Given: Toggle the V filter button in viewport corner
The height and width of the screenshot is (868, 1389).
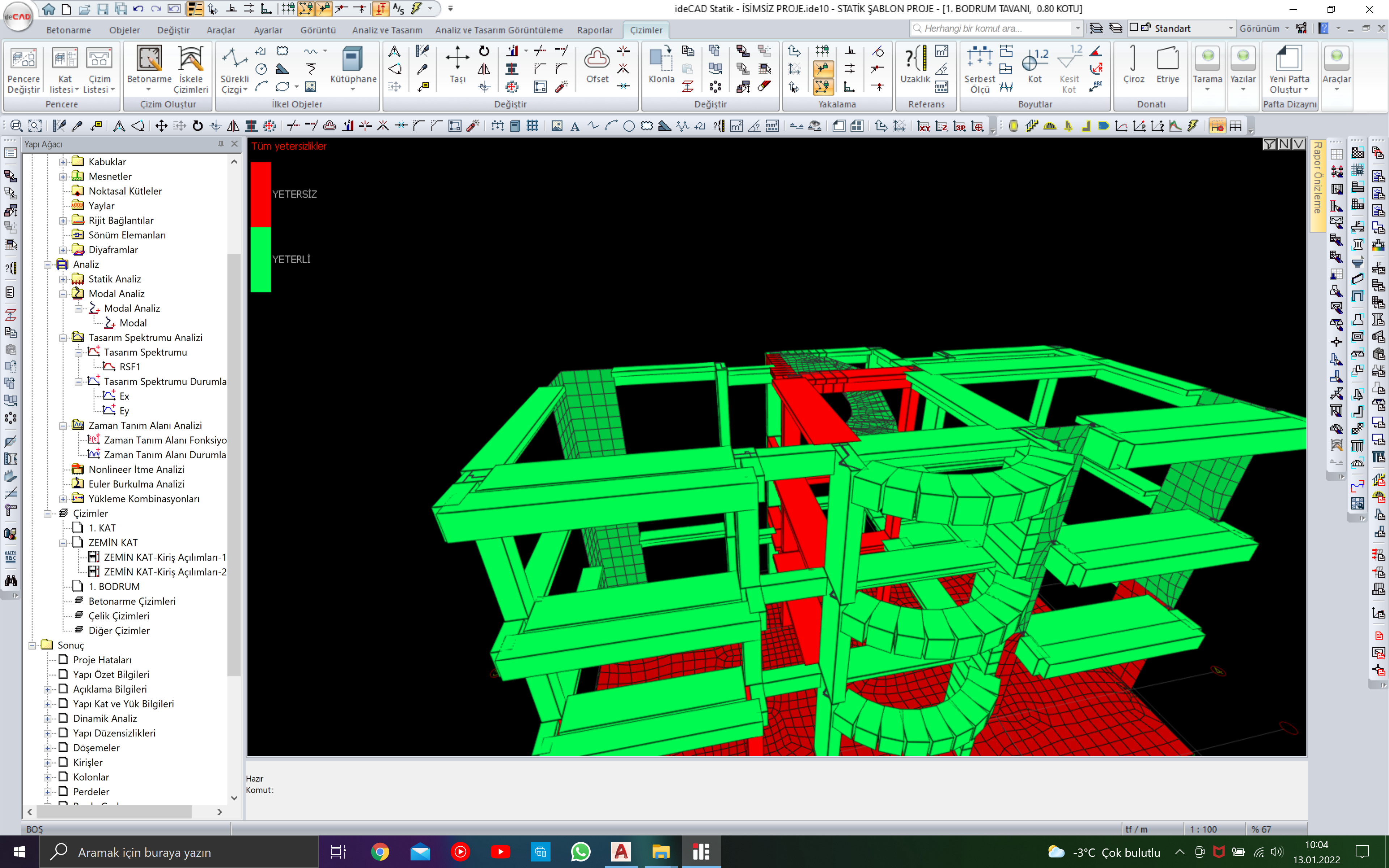Looking at the screenshot, I should (1298, 144).
